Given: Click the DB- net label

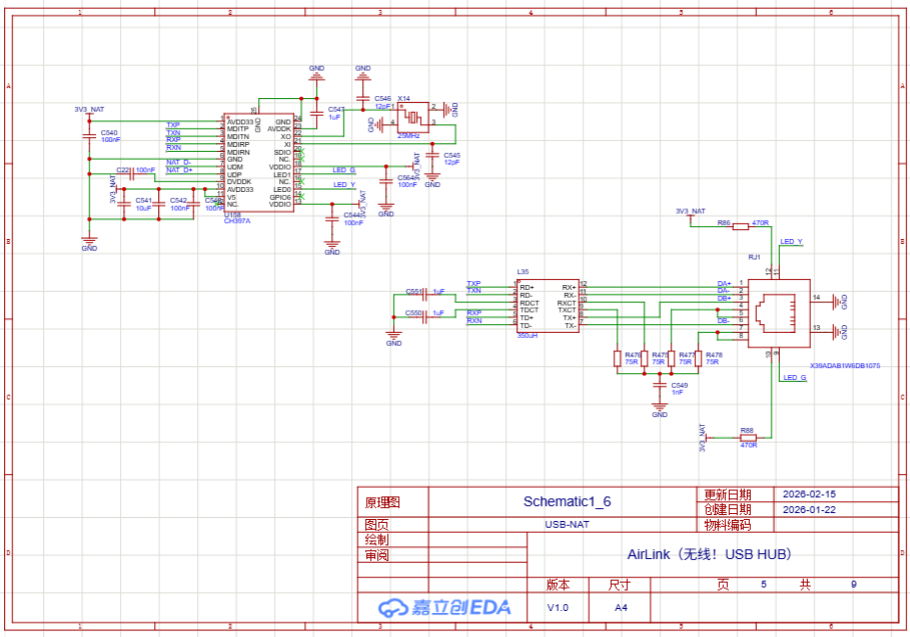Looking at the screenshot, I should [x=724, y=321].
